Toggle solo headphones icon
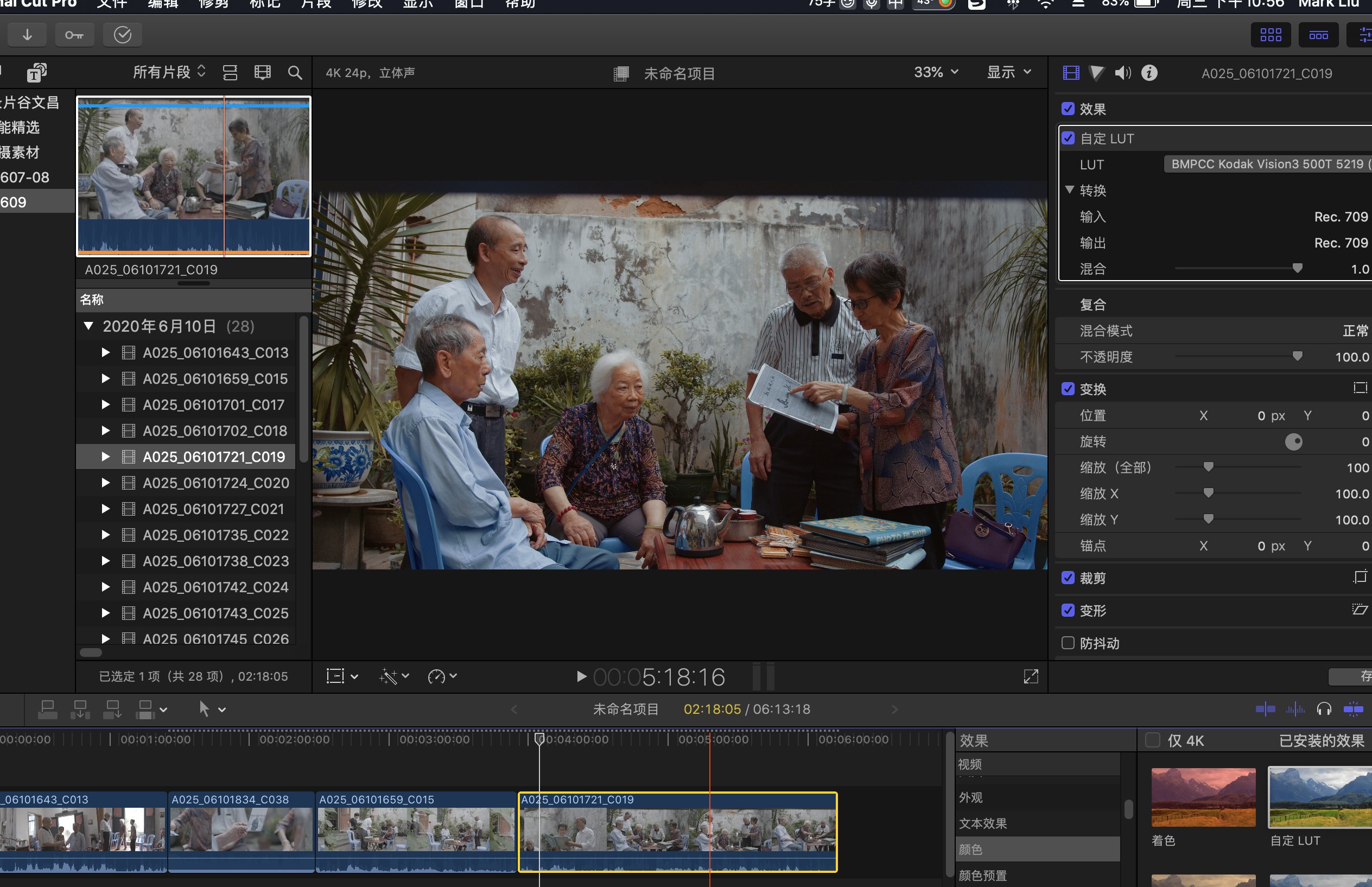The image size is (1372, 887). click(1324, 709)
